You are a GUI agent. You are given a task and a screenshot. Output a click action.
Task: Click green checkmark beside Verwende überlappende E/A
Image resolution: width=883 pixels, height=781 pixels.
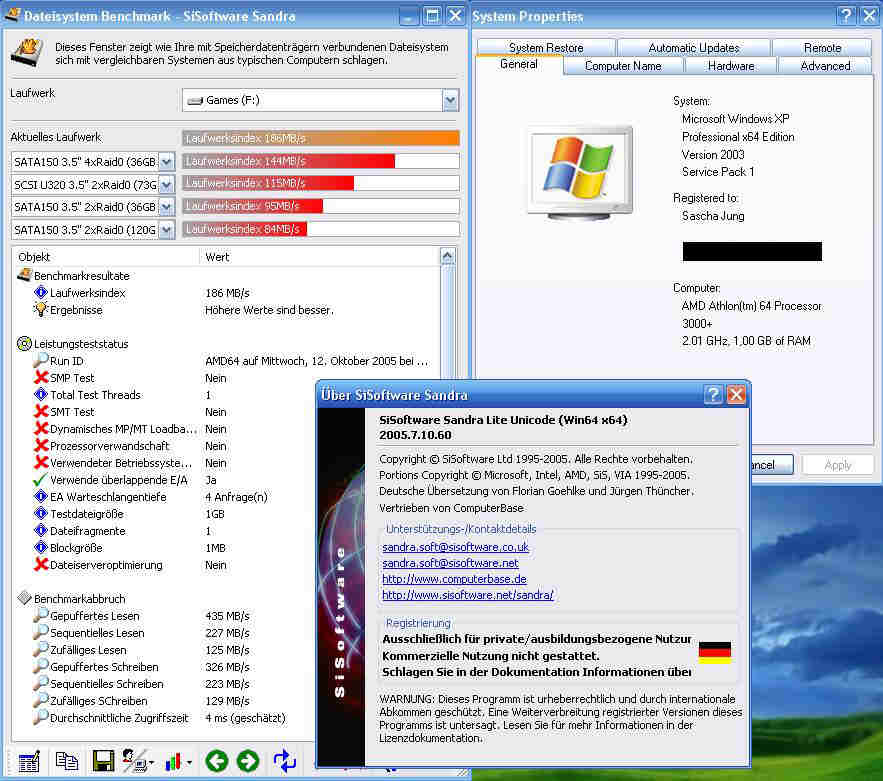(x=40, y=479)
